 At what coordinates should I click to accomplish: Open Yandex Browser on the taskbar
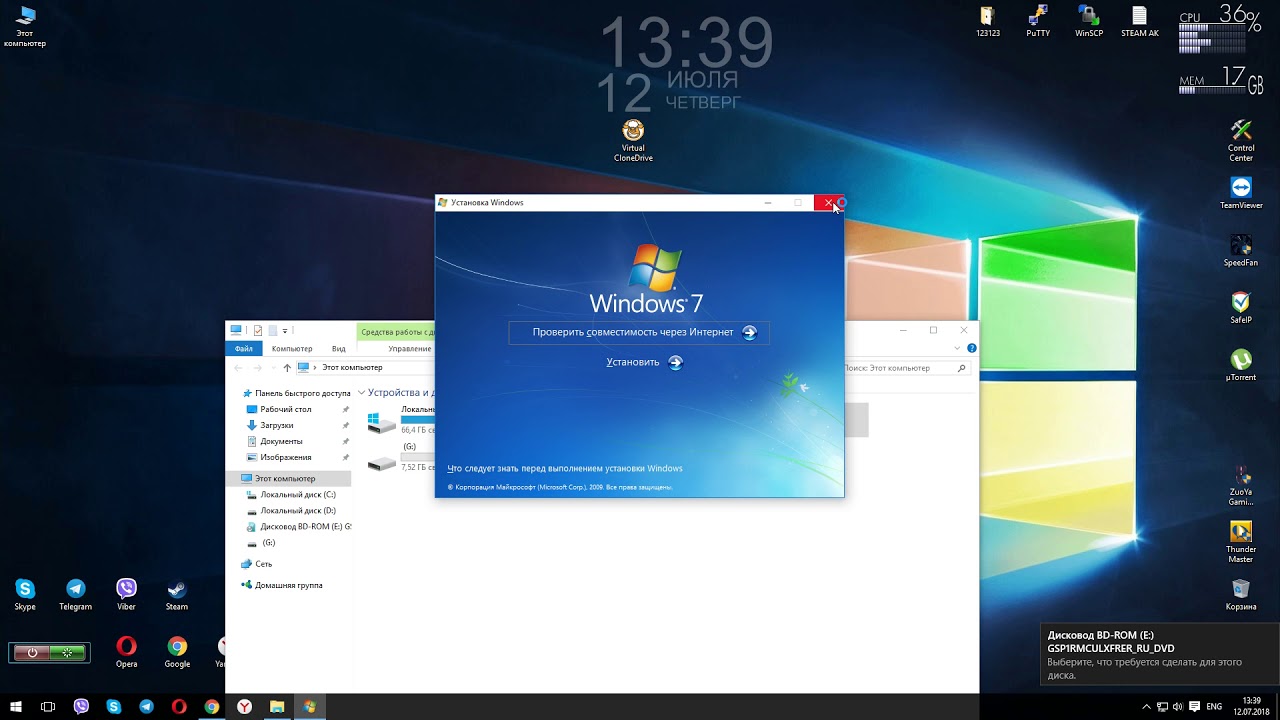coord(244,707)
